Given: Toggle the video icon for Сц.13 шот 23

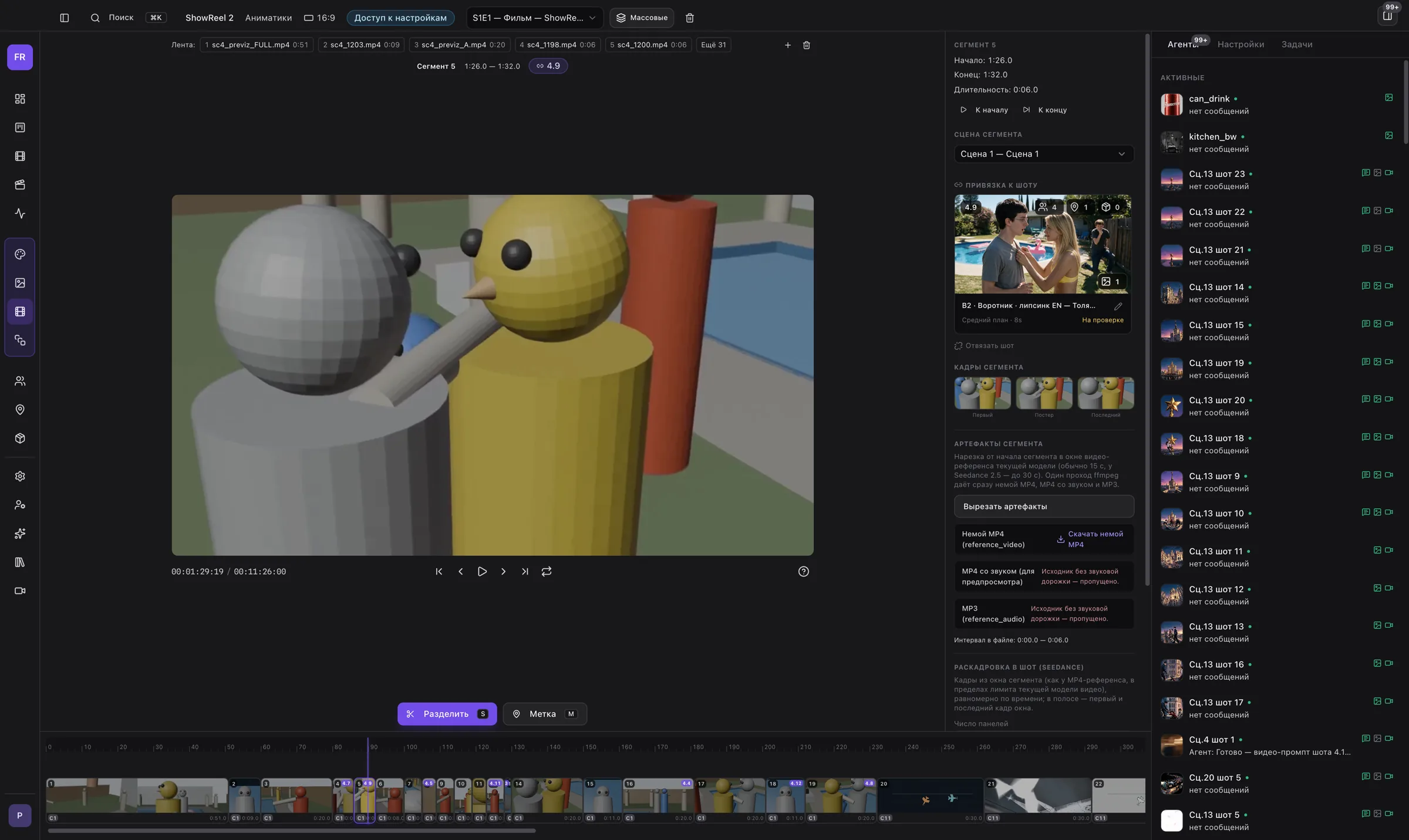Looking at the screenshot, I should point(1389,173).
